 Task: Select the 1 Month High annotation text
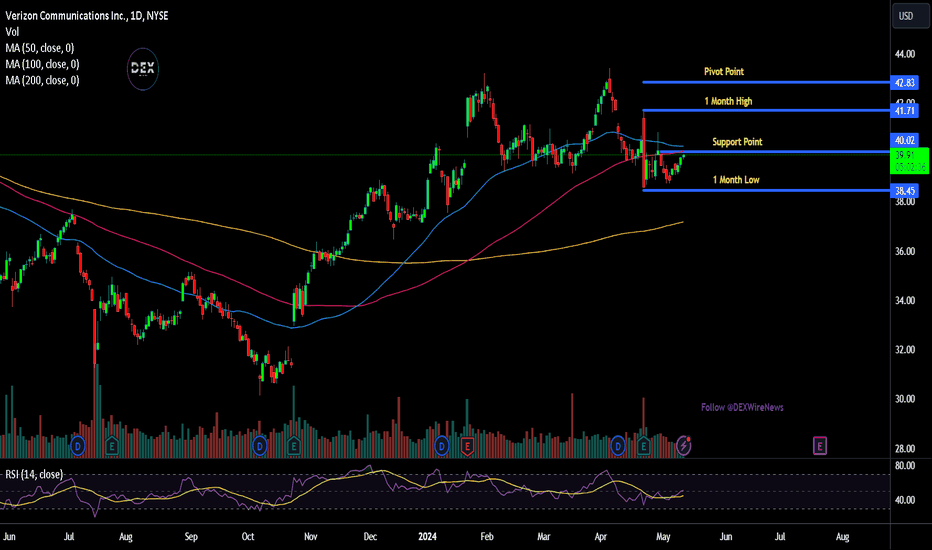(728, 101)
